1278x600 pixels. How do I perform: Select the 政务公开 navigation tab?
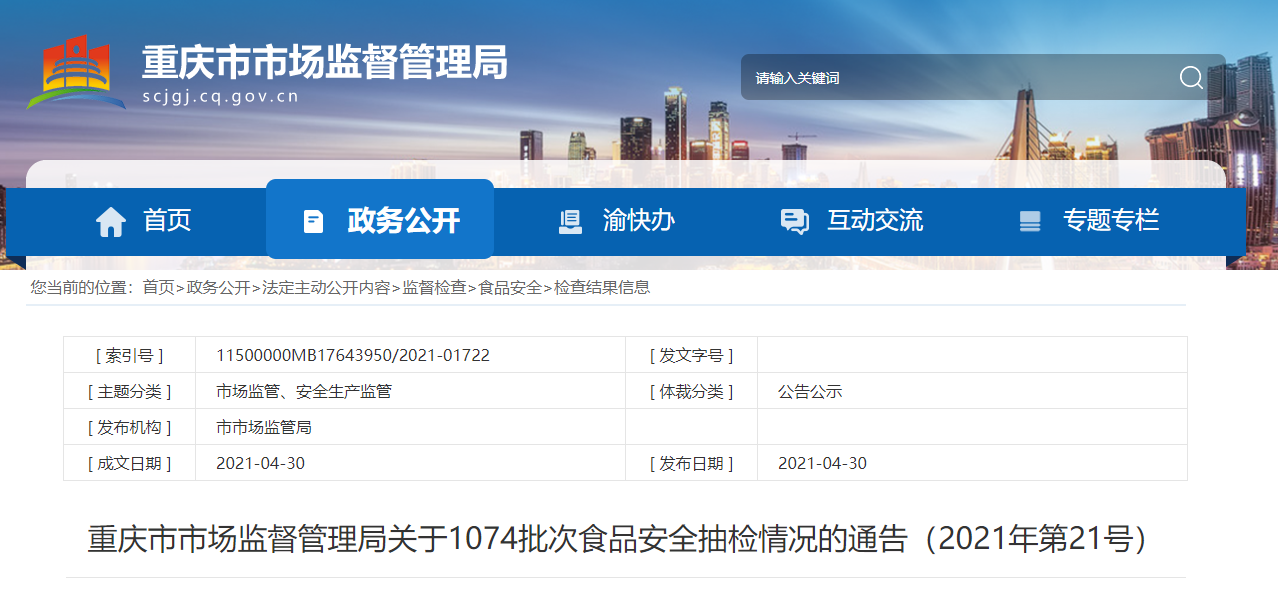click(403, 220)
